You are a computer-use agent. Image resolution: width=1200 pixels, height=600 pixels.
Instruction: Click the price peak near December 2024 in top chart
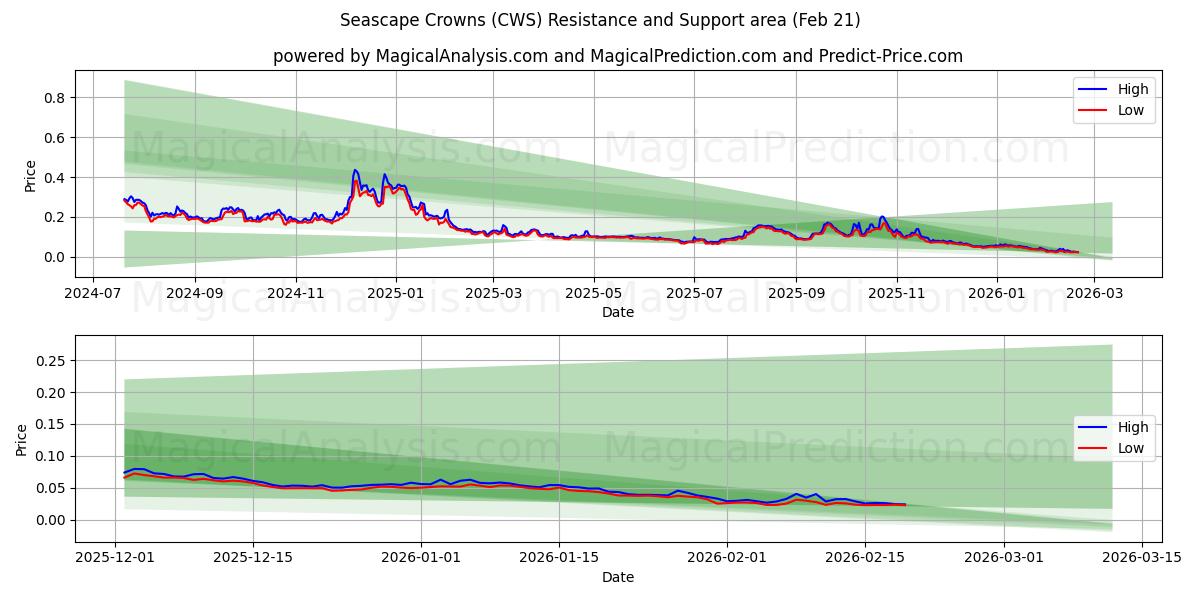[354, 171]
